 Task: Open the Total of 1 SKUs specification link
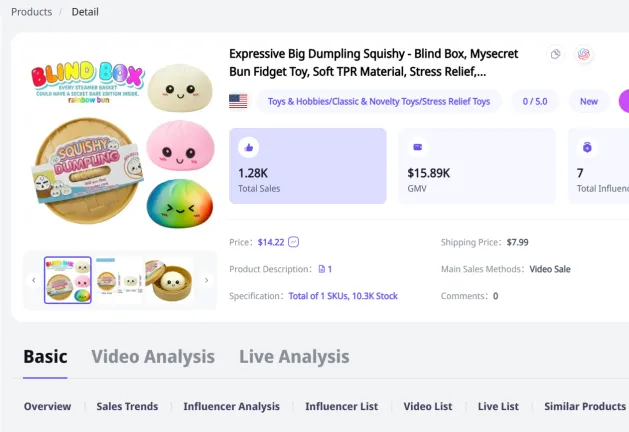343,296
